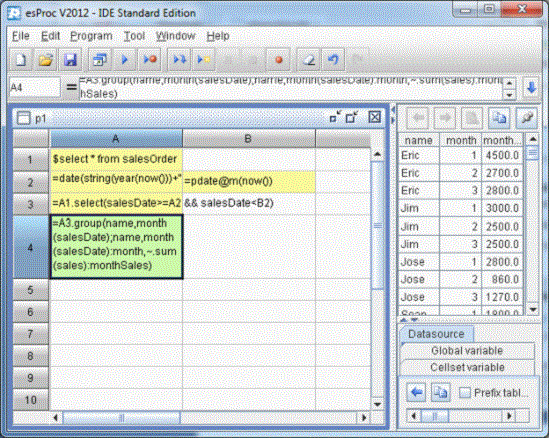Click the grid horizontal scrollbar right arrow

[x=364, y=418]
